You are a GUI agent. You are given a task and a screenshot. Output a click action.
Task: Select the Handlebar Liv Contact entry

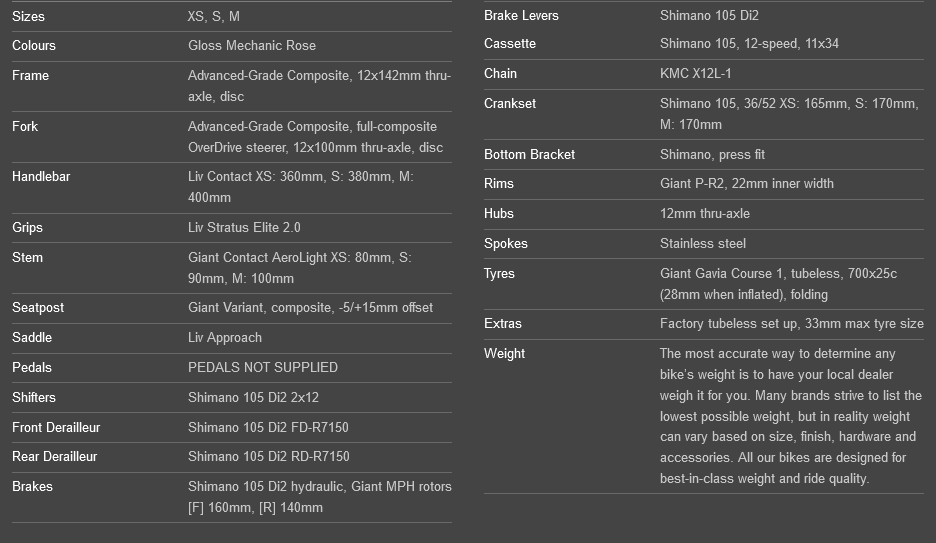click(301, 187)
